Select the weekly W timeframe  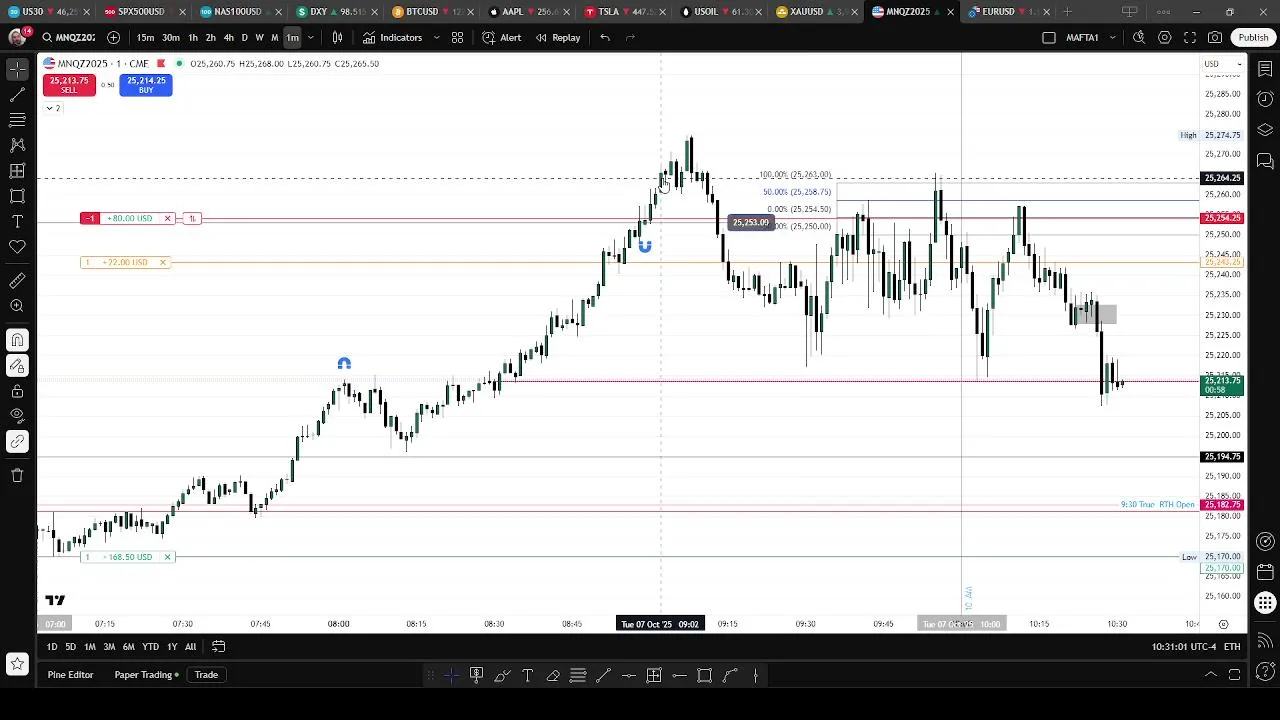[259, 37]
